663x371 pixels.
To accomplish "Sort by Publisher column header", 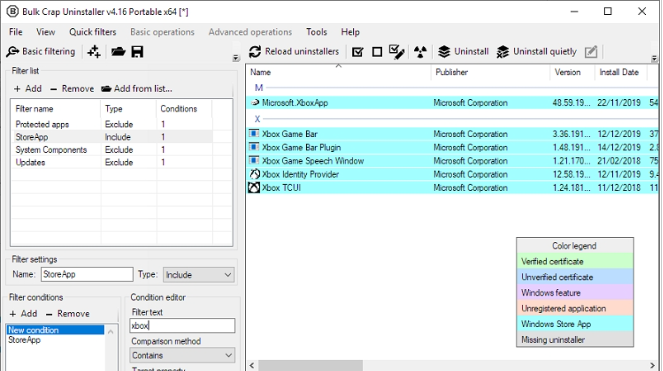I will pyautogui.click(x=491, y=72).
